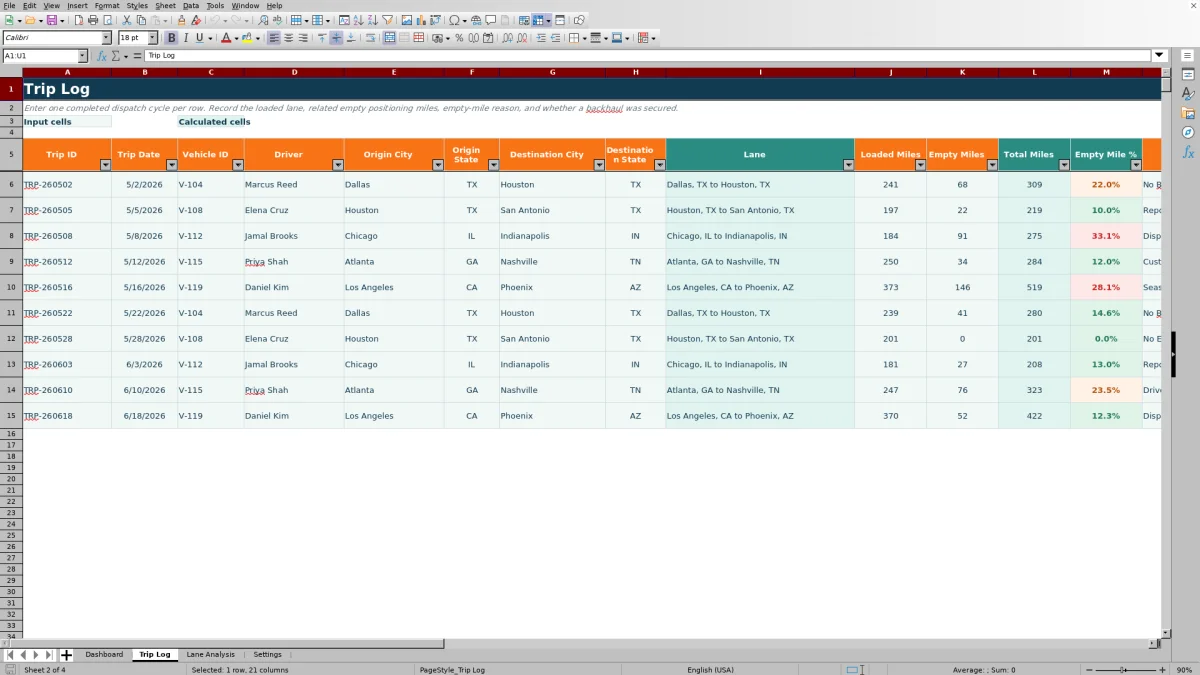The width and height of the screenshot is (1200, 675).
Task: Open the sidebar Navigator compass icon
Action: [x=1188, y=132]
